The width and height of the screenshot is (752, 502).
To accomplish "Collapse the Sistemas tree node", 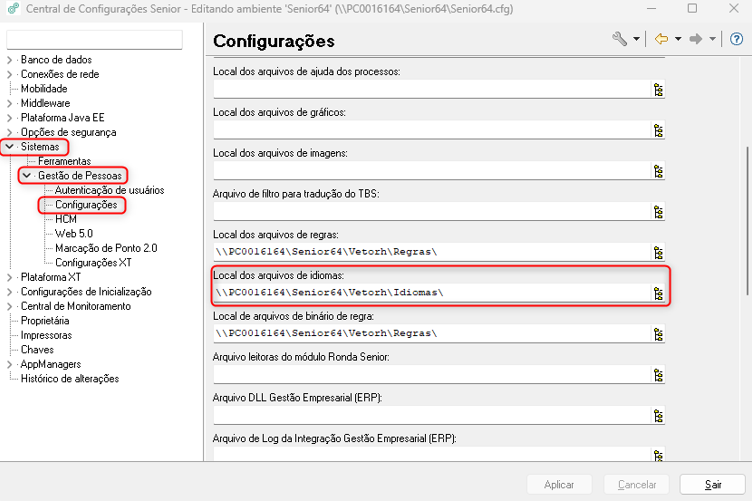I will [10, 147].
